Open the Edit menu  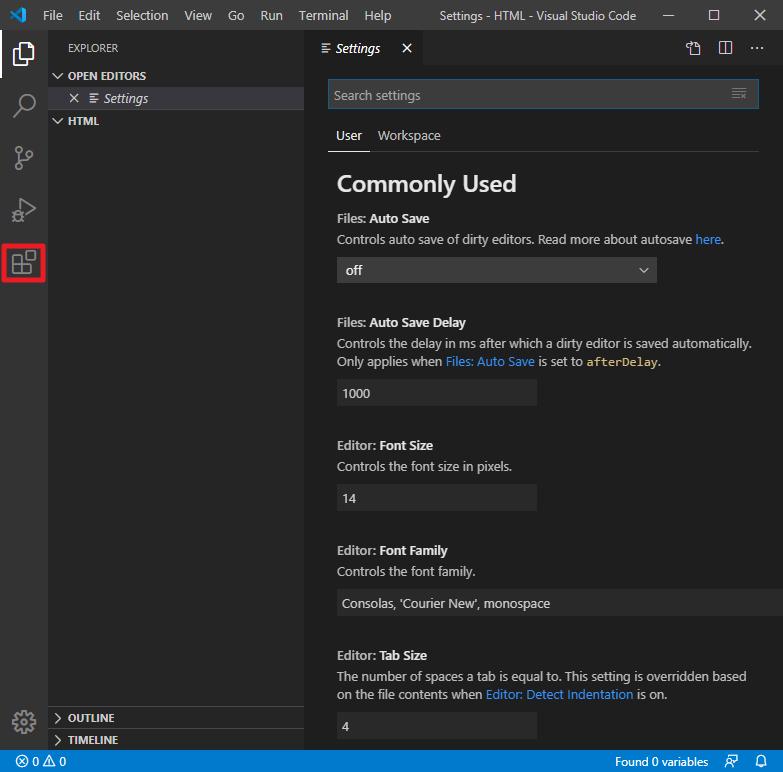[89, 15]
